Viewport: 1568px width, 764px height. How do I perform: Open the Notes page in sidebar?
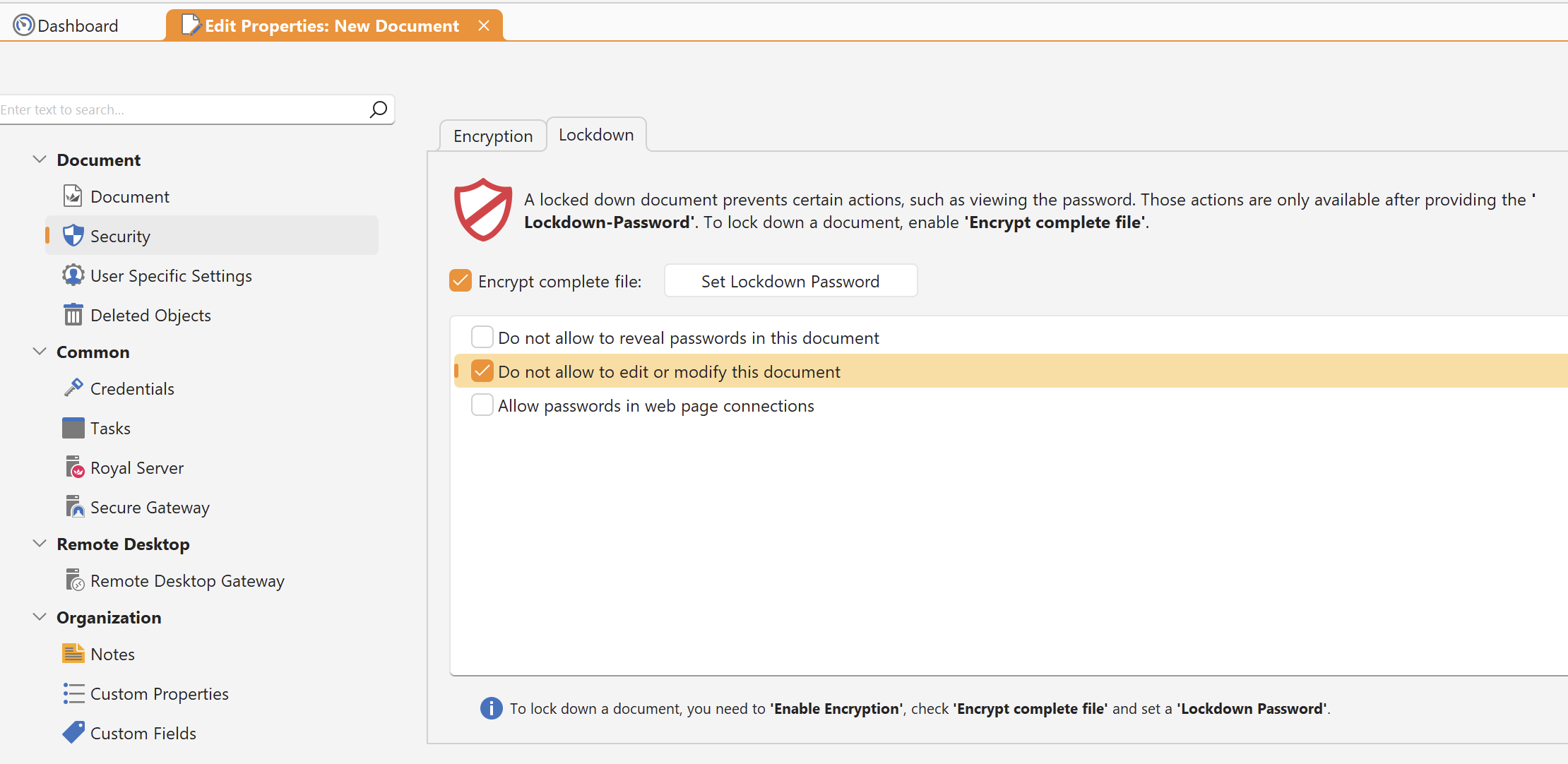tap(112, 654)
